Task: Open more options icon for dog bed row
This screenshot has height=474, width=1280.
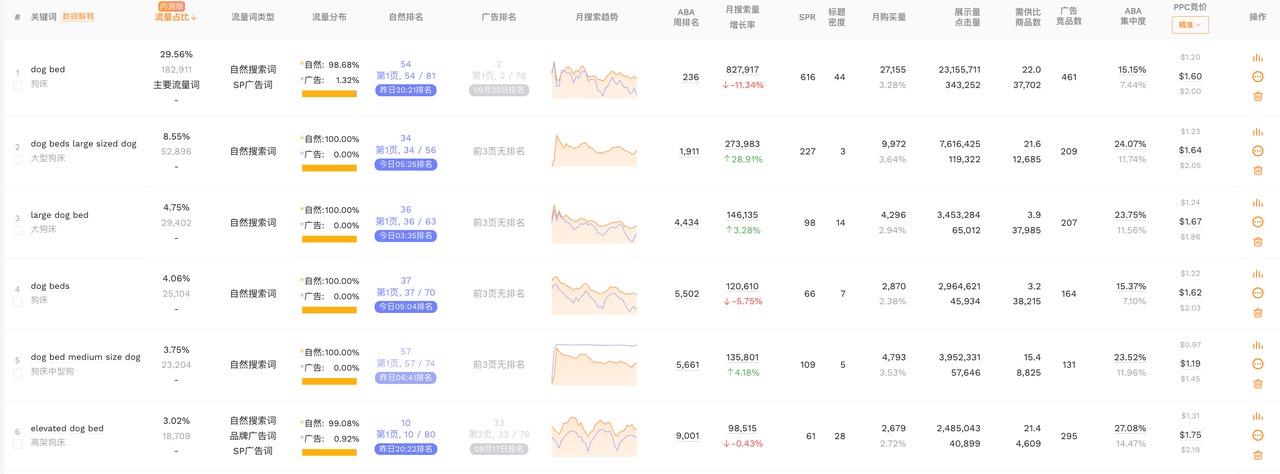Action: [x=1257, y=77]
